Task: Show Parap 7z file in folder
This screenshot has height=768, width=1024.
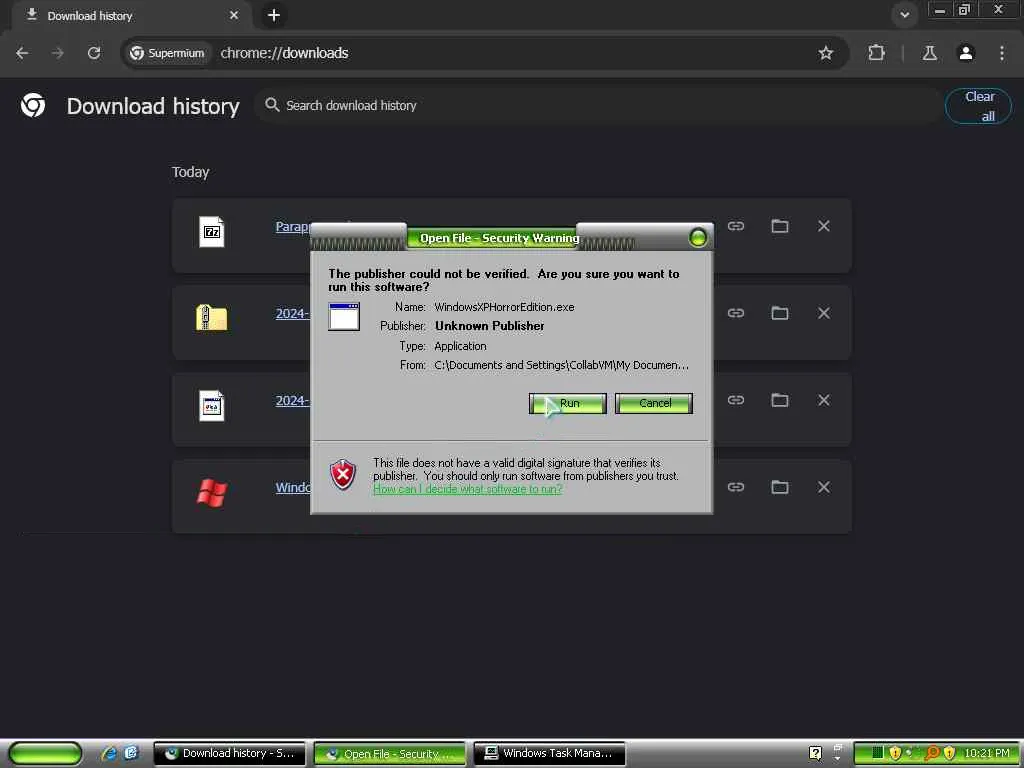Action: pos(780,226)
